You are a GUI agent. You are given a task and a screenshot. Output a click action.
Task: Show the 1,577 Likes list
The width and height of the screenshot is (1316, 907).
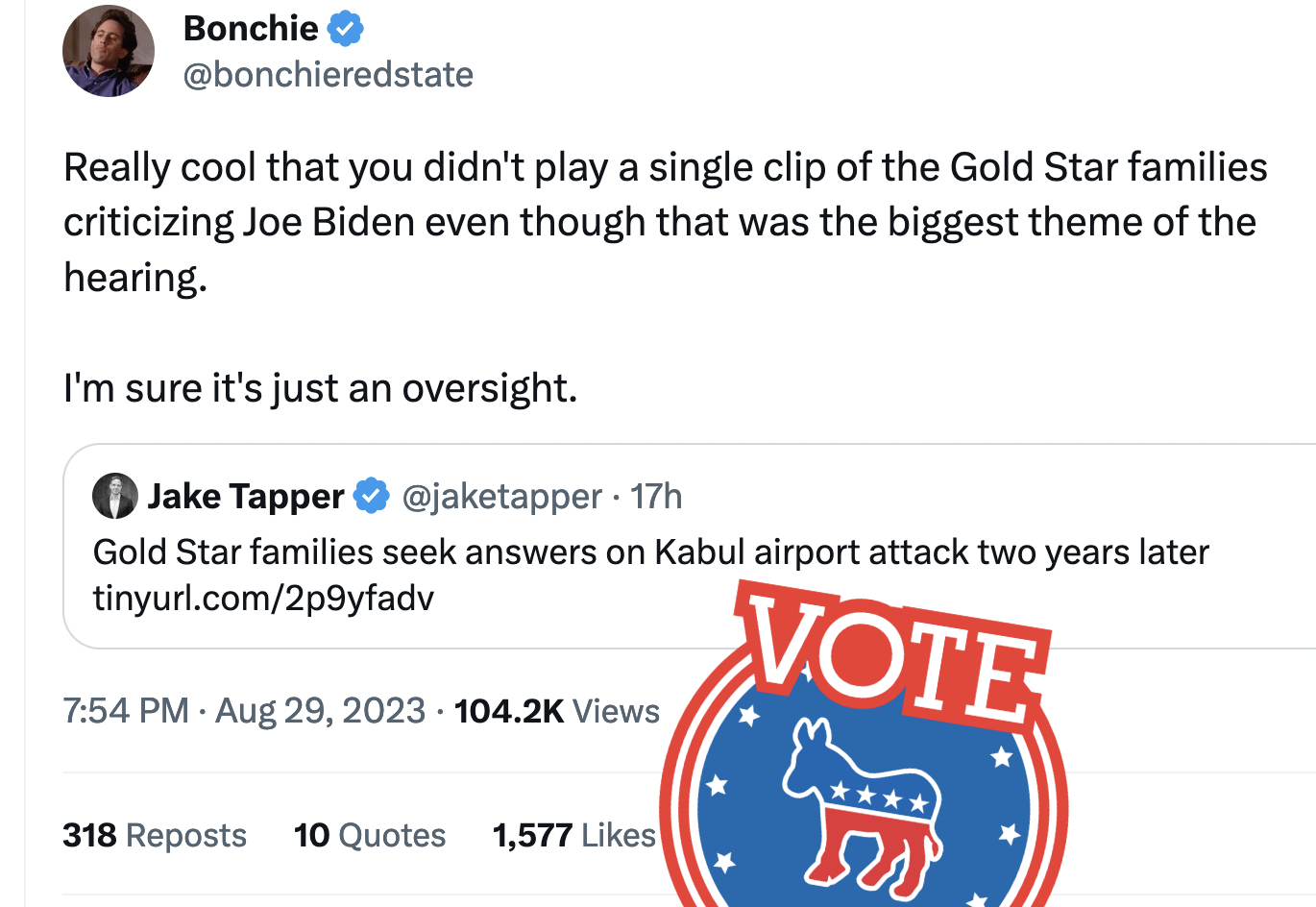pos(573,835)
